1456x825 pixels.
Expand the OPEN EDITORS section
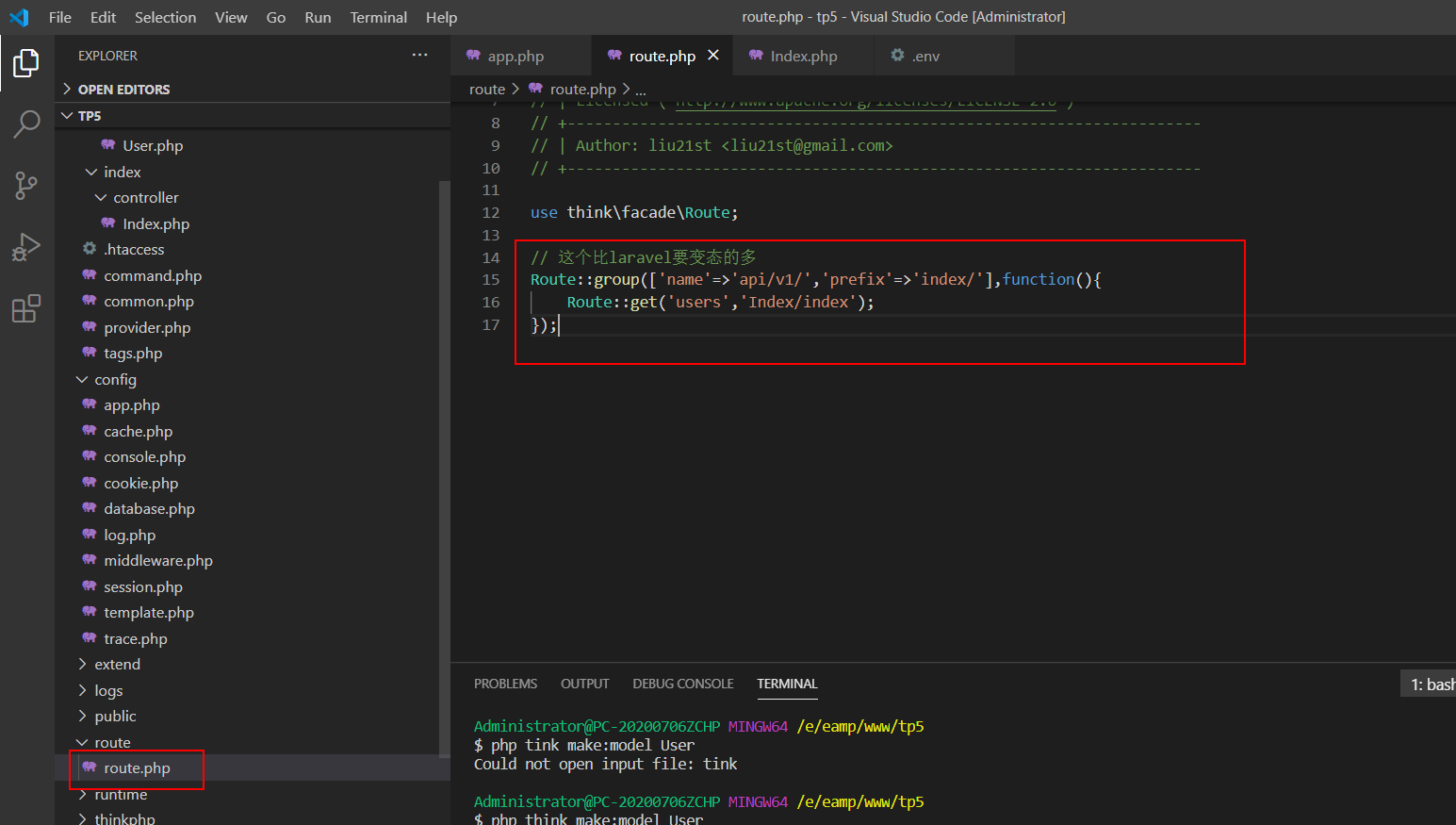(x=253, y=89)
